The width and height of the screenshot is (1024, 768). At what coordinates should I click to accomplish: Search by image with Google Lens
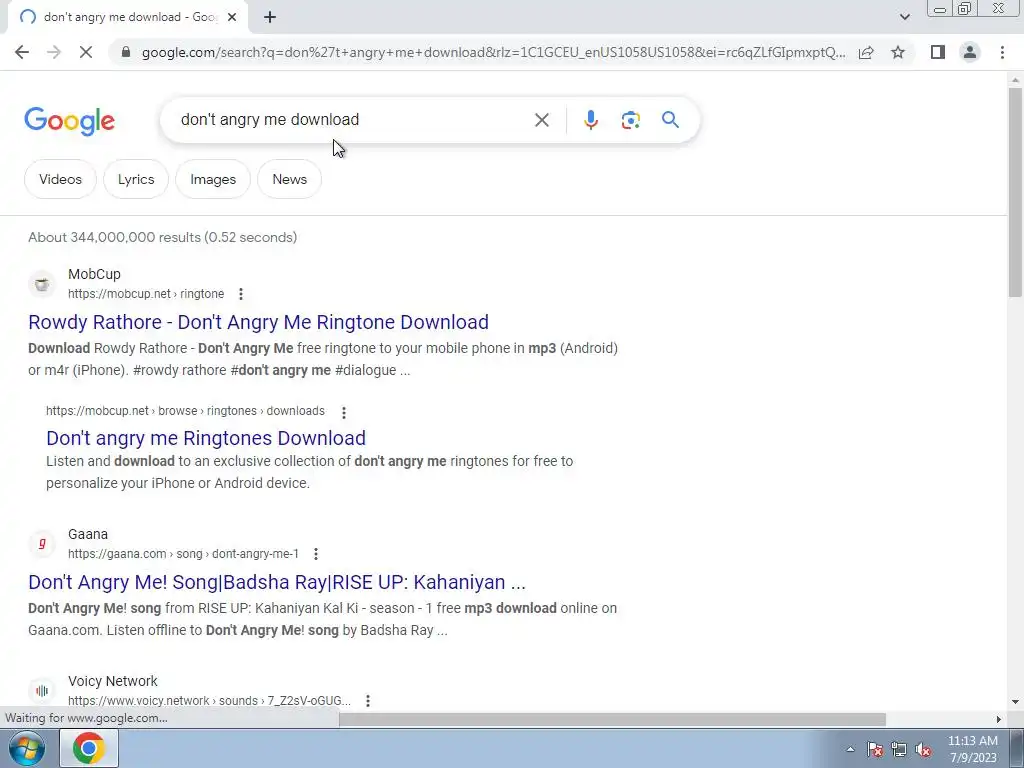(630, 120)
